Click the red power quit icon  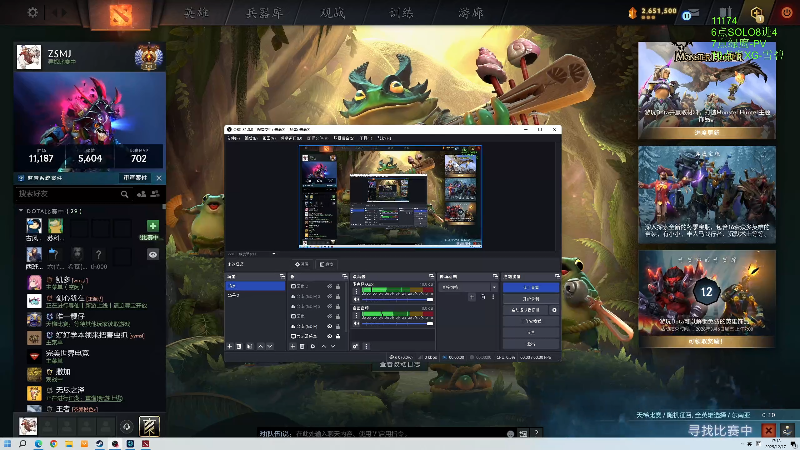[787, 13]
